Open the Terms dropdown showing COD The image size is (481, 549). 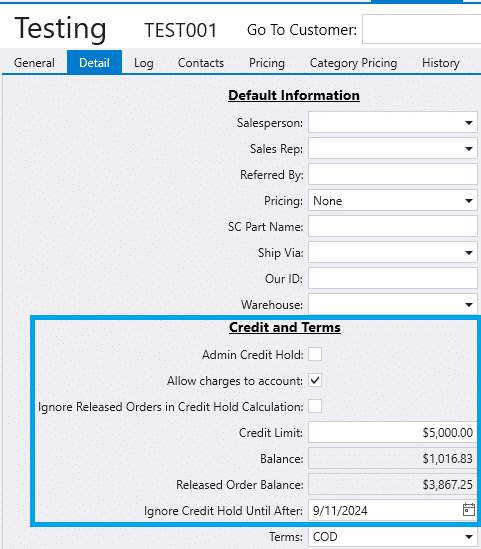click(x=469, y=537)
